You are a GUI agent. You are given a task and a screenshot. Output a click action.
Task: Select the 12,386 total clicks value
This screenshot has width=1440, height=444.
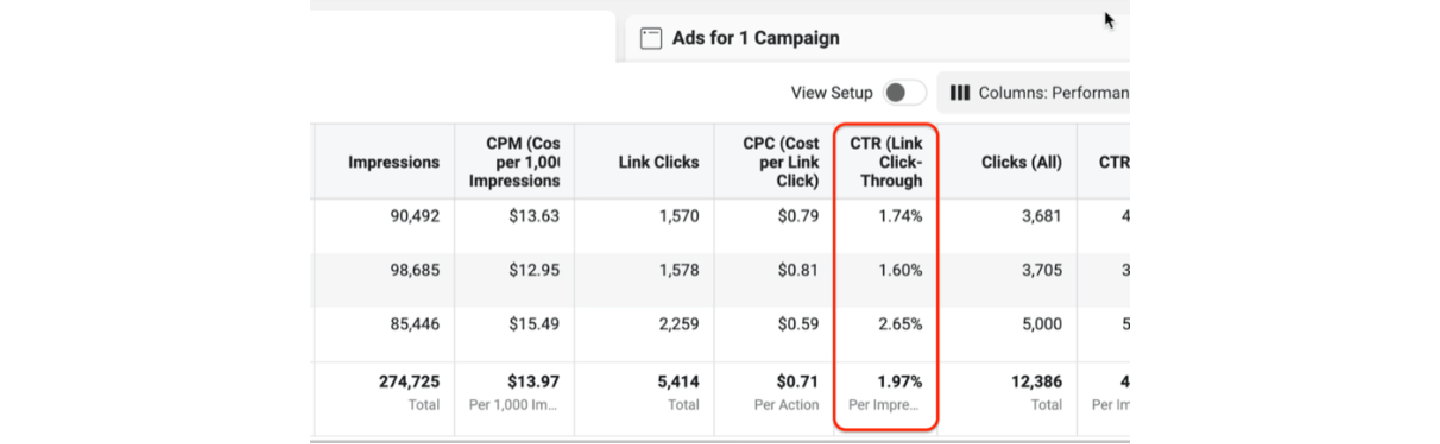tap(1036, 381)
